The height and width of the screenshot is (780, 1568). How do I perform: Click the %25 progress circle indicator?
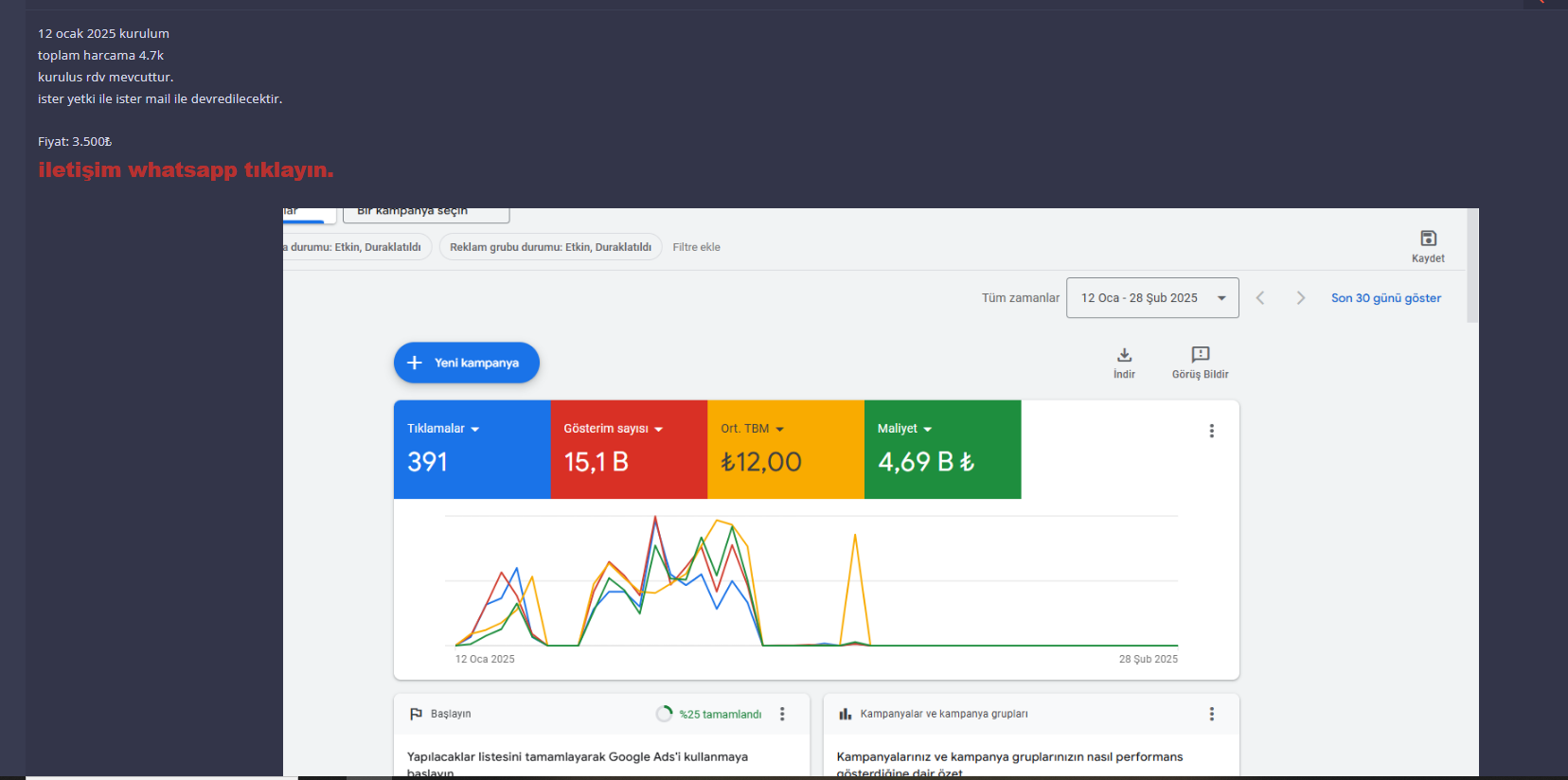point(664,714)
